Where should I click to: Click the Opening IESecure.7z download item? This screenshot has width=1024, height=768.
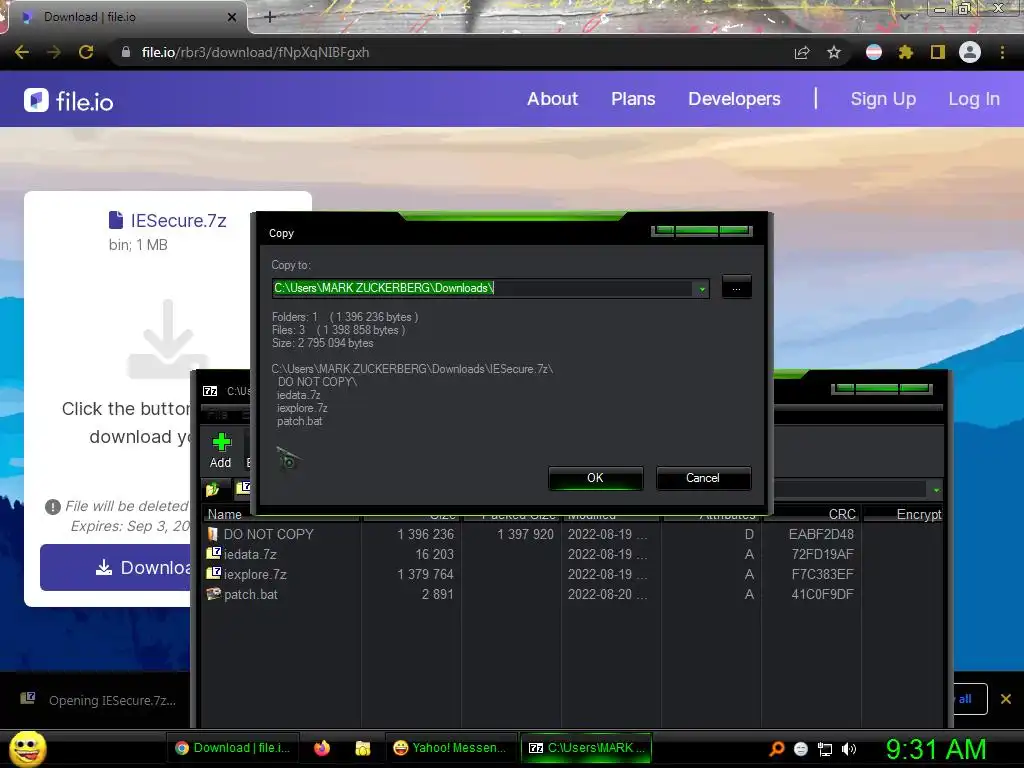[x=98, y=700]
